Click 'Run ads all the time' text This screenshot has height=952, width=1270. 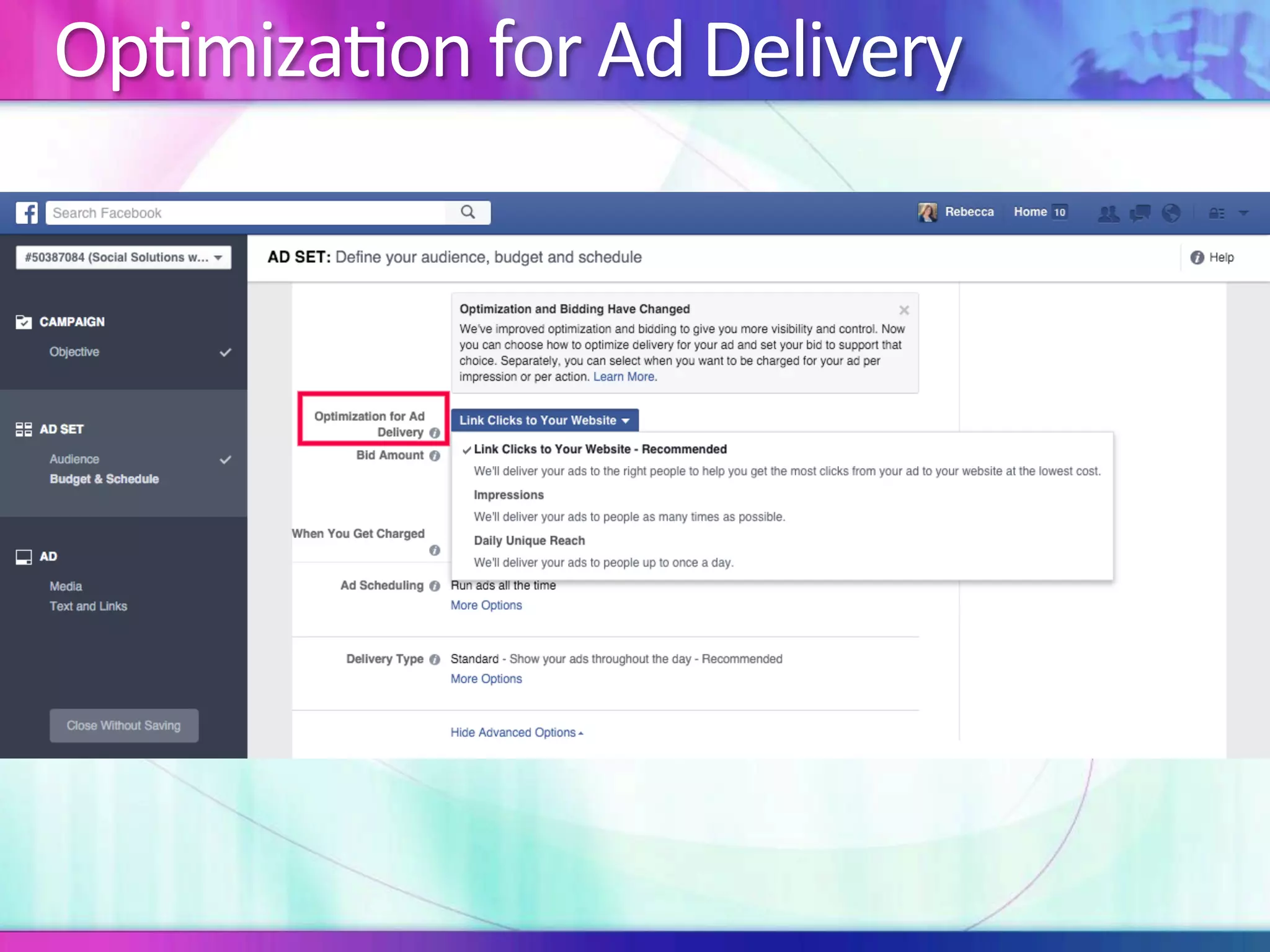503,586
